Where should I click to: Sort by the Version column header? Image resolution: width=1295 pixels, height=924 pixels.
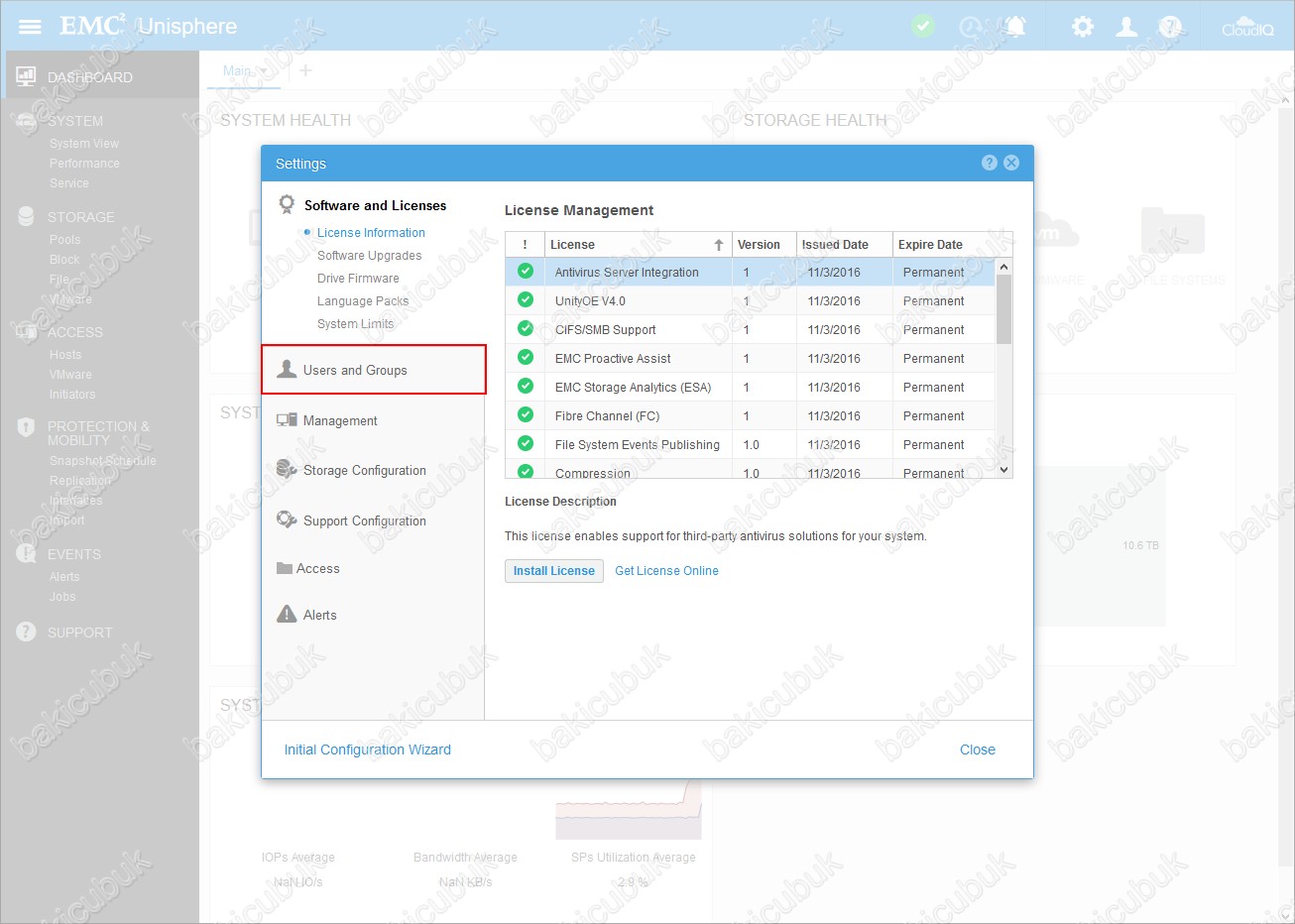tap(764, 244)
